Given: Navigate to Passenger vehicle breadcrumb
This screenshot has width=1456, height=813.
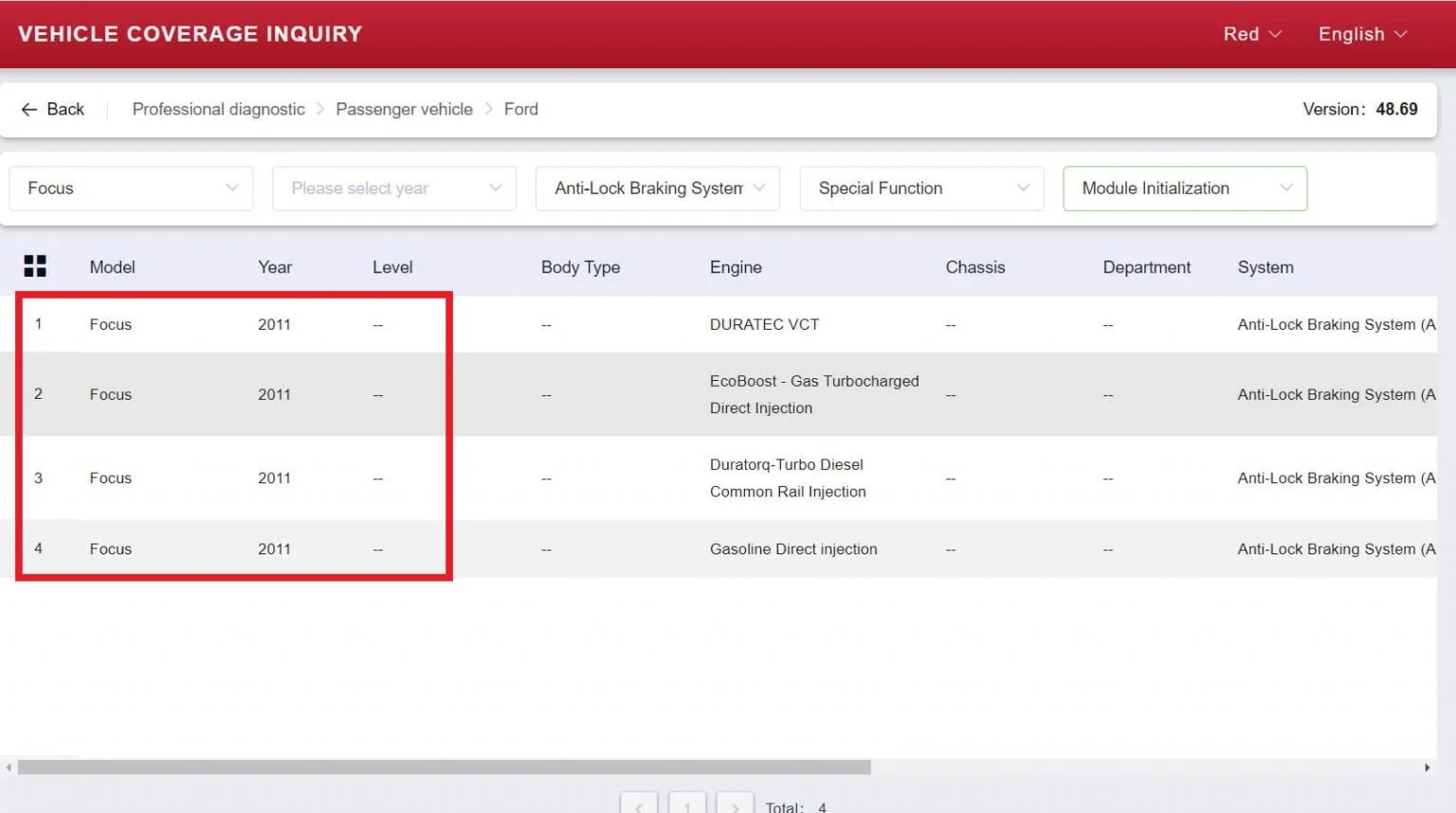Looking at the screenshot, I should tap(404, 109).
